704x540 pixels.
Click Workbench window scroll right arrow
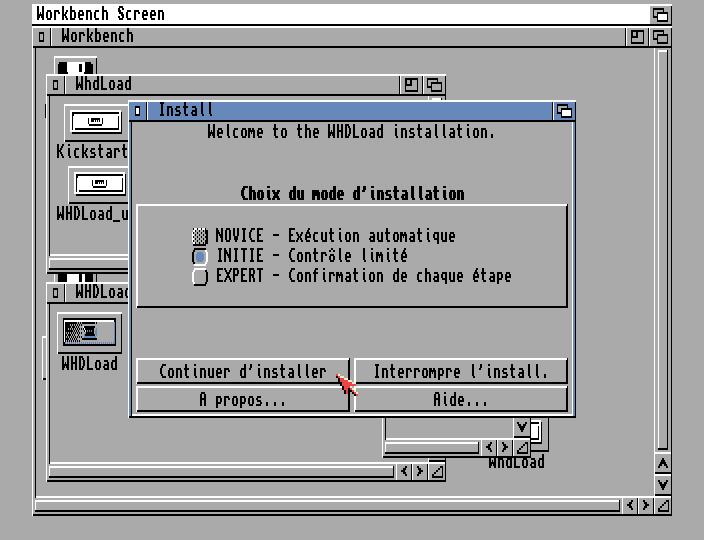click(646, 505)
